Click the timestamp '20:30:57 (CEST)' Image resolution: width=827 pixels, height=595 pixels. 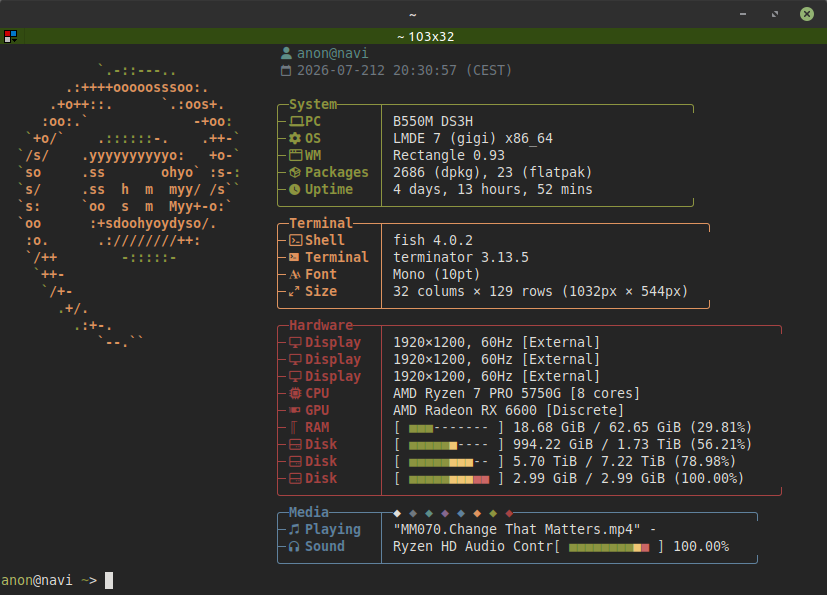pyautogui.click(x=453, y=71)
